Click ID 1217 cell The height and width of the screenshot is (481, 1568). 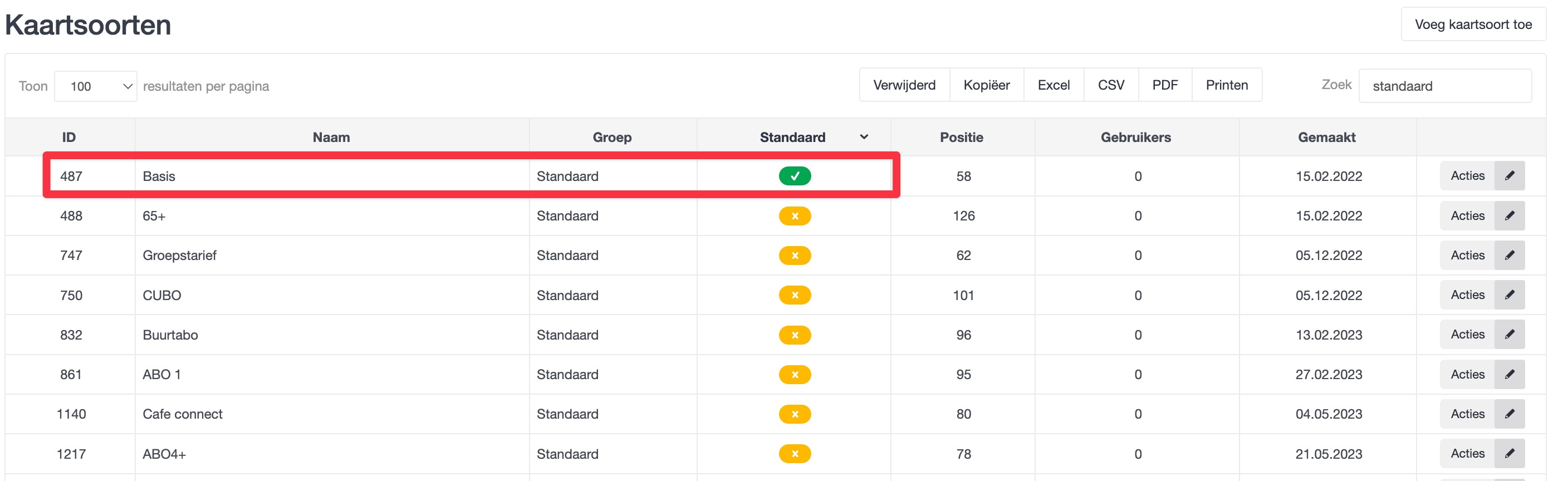(71, 454)
